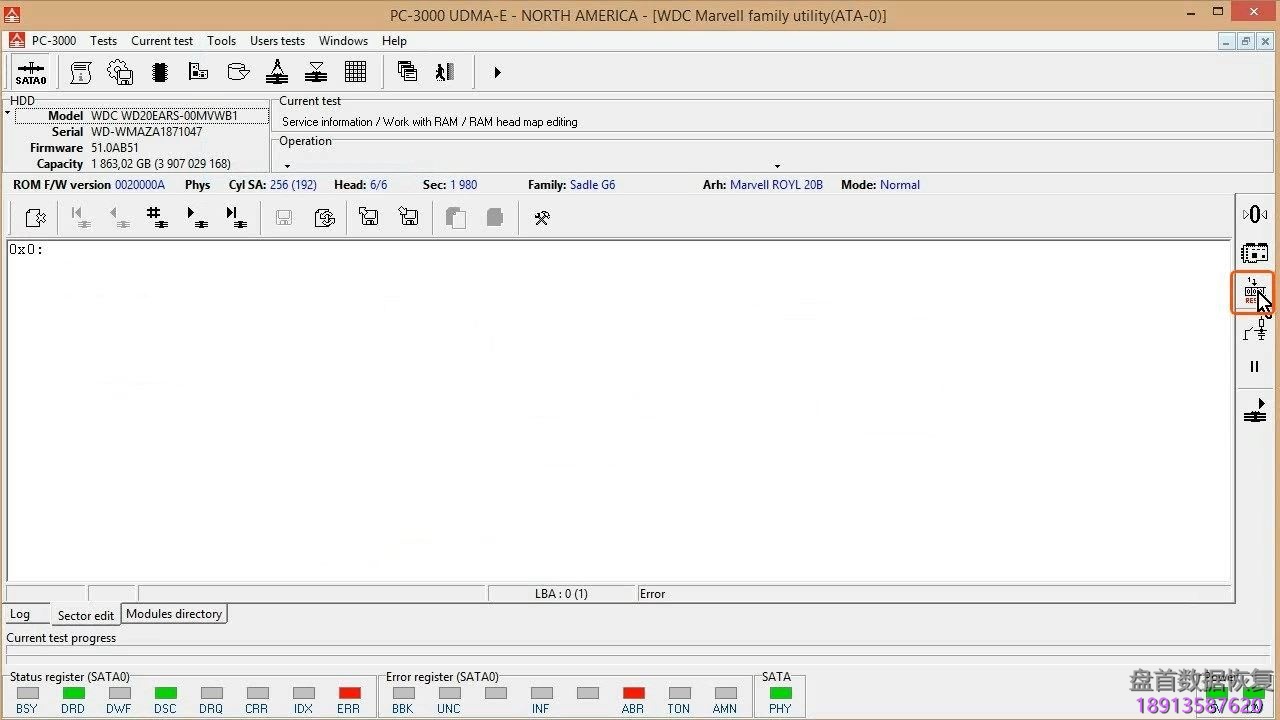Image resolution: width=1280 pixels, height=720 pixels.
Task: Click the Current test progress bar
Action: [x=620, y=652]
